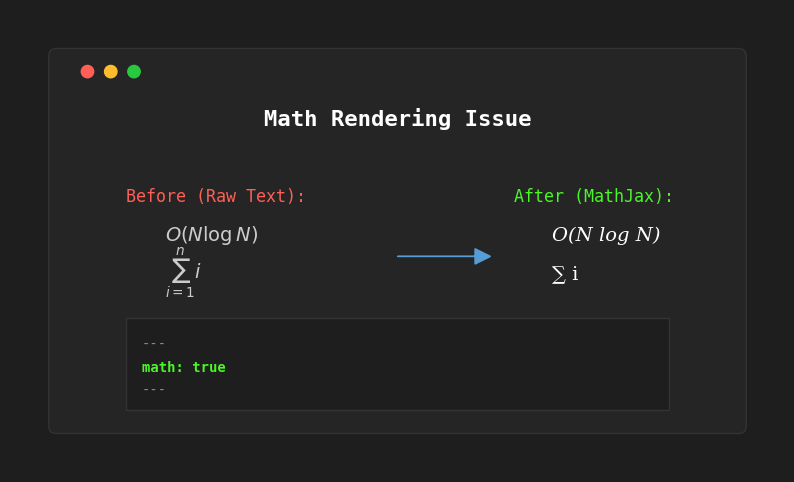
Task: Click the large sigma under Before
Action: [180, 271]
